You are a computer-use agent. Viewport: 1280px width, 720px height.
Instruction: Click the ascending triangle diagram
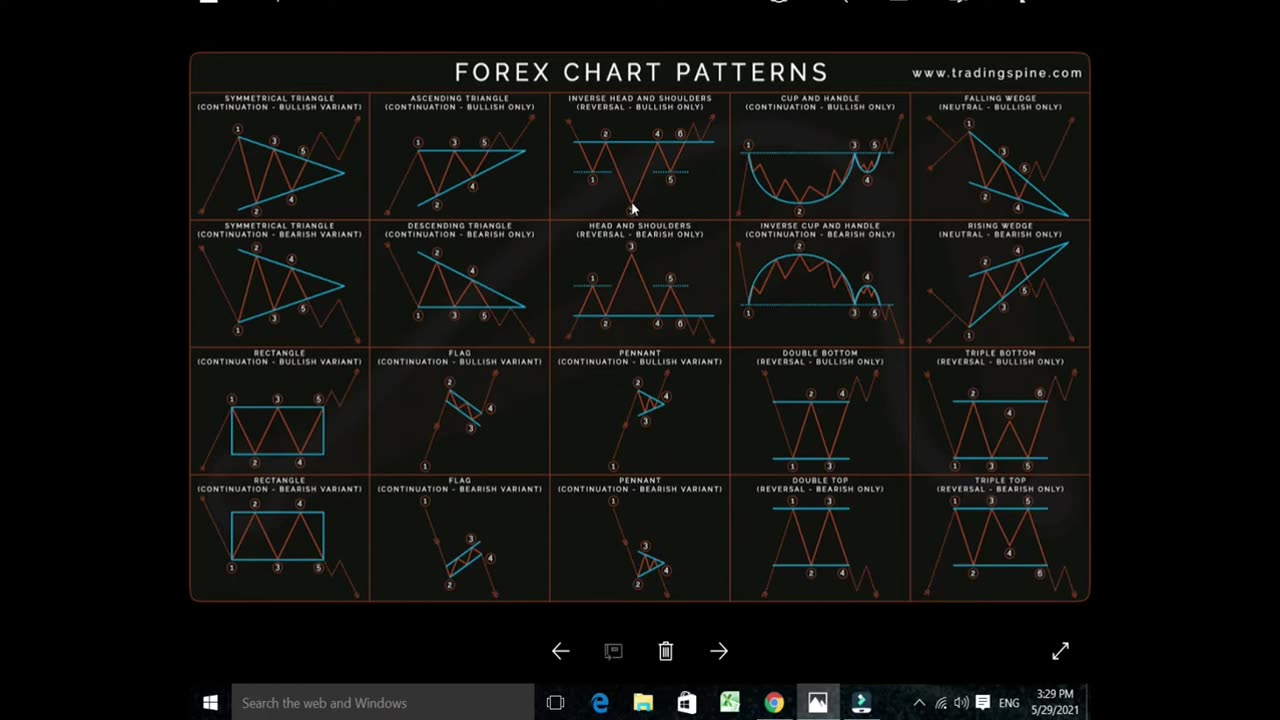tap(459, 167)
